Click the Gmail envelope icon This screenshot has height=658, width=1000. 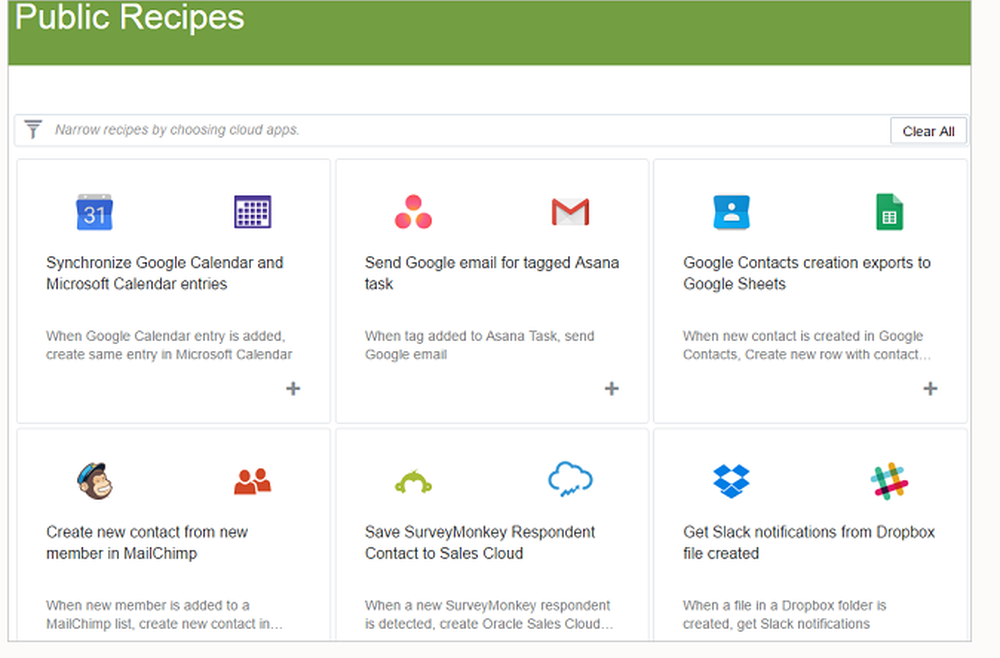[x=570, y=212]
